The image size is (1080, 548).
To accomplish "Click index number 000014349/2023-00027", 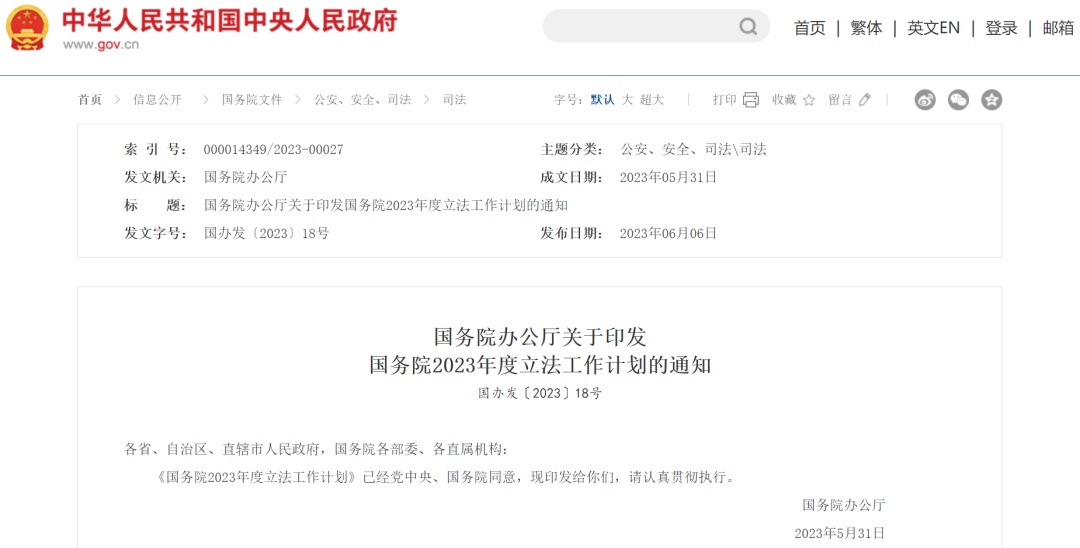I will (x=273, y=149).
